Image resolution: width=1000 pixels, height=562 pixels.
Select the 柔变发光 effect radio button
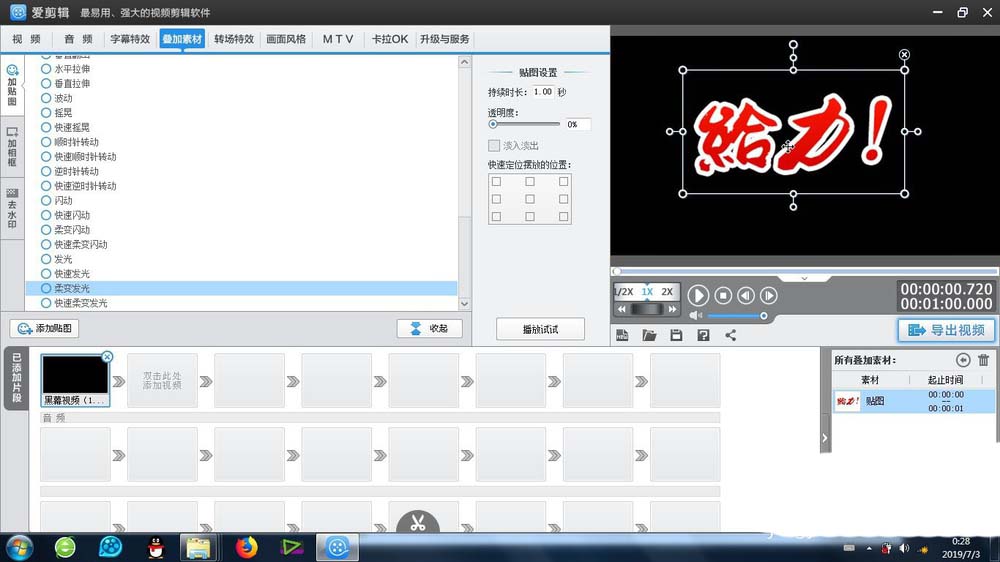pyautogui.click(x=46, y=288)
